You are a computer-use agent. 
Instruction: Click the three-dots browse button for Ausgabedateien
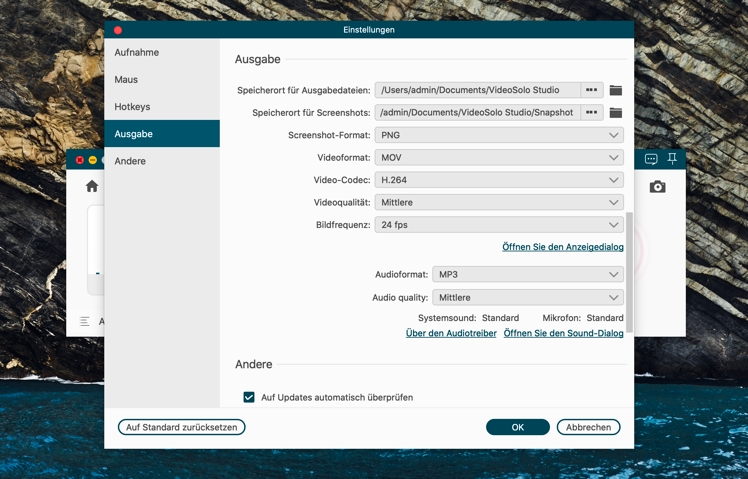[x=591, y=90]
